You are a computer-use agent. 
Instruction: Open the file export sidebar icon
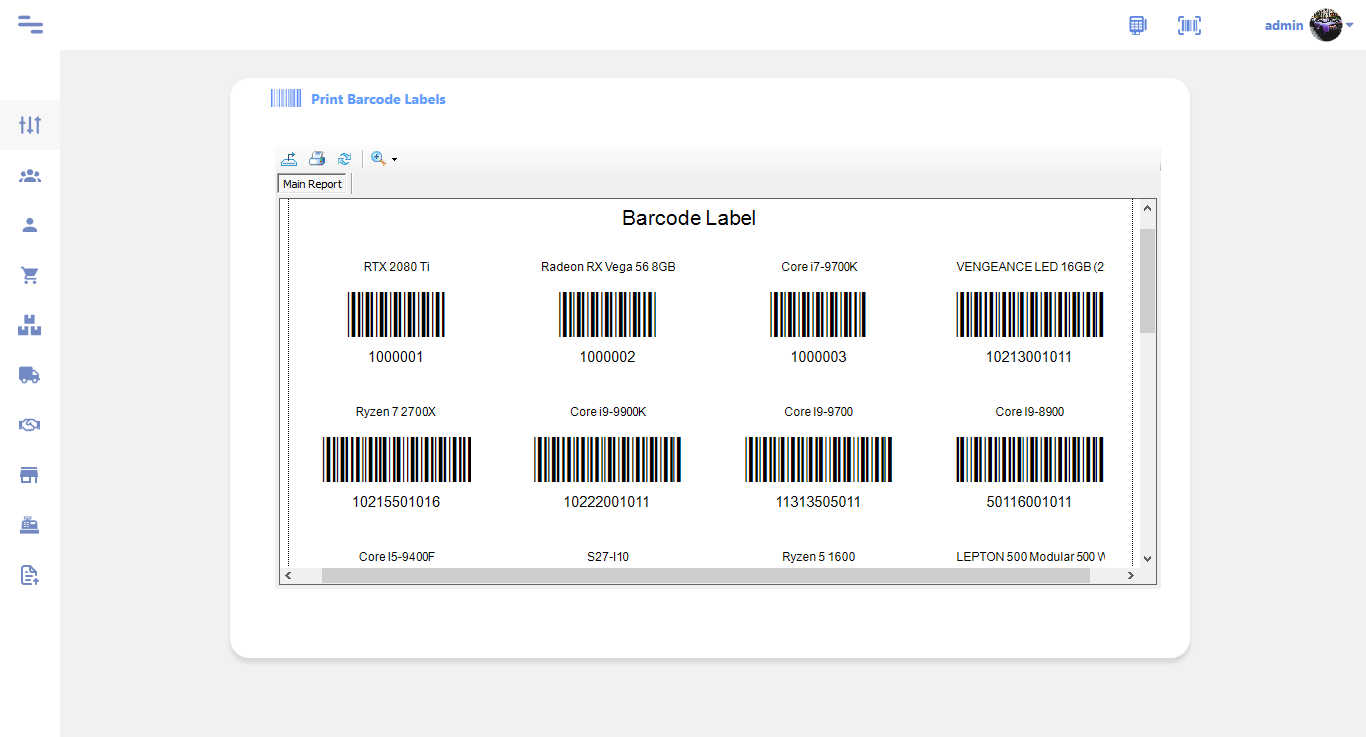click(30, 575)
